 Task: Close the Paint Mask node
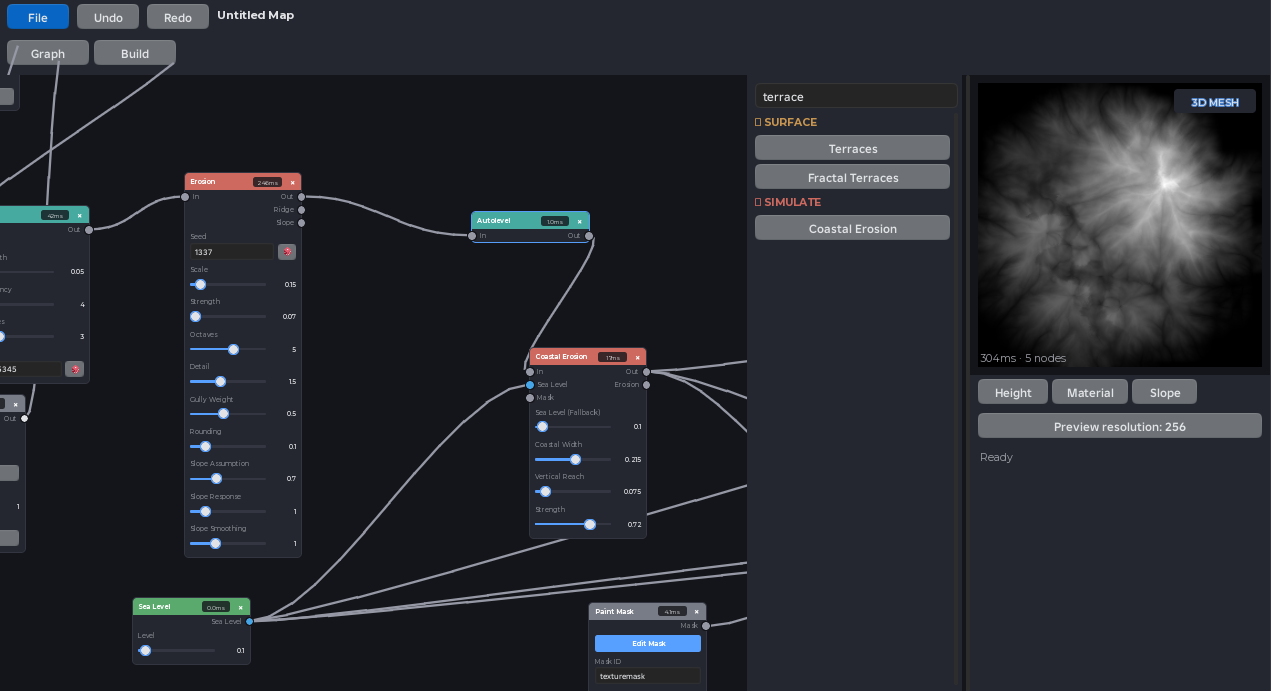tap(696, 612)
